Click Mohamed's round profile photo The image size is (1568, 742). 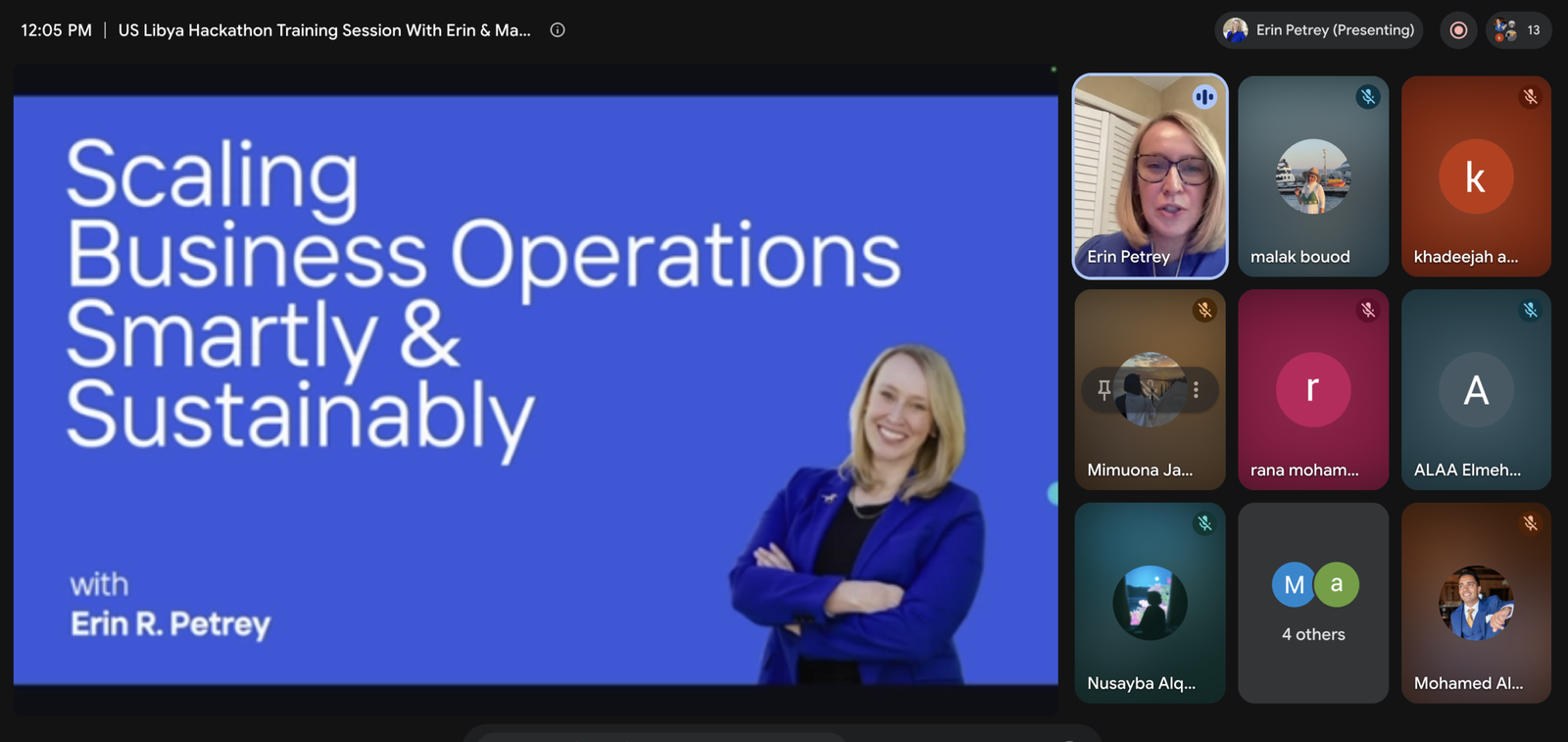pos(1476,603)
